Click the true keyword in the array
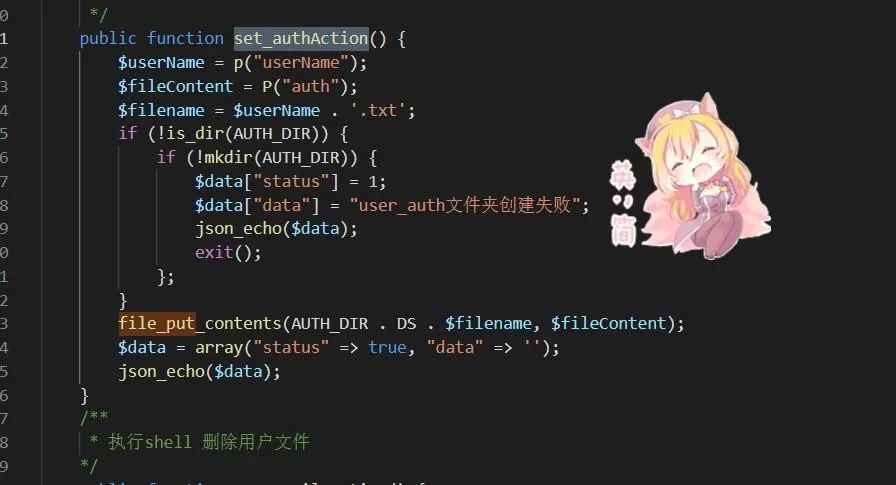 tap(387, 348)
